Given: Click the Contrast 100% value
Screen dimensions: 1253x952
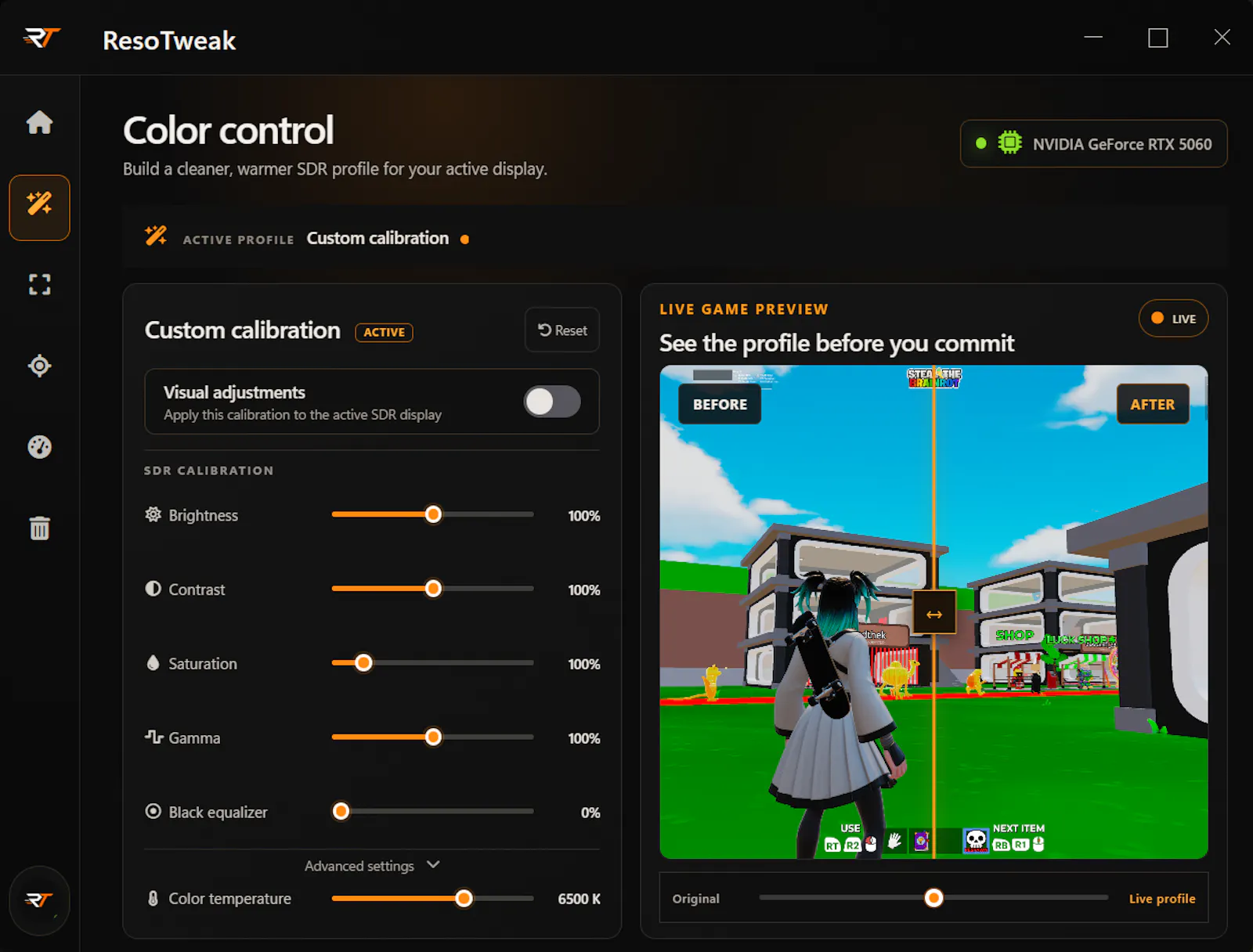Looking at the screenshot, I should (x=584, y=590).
